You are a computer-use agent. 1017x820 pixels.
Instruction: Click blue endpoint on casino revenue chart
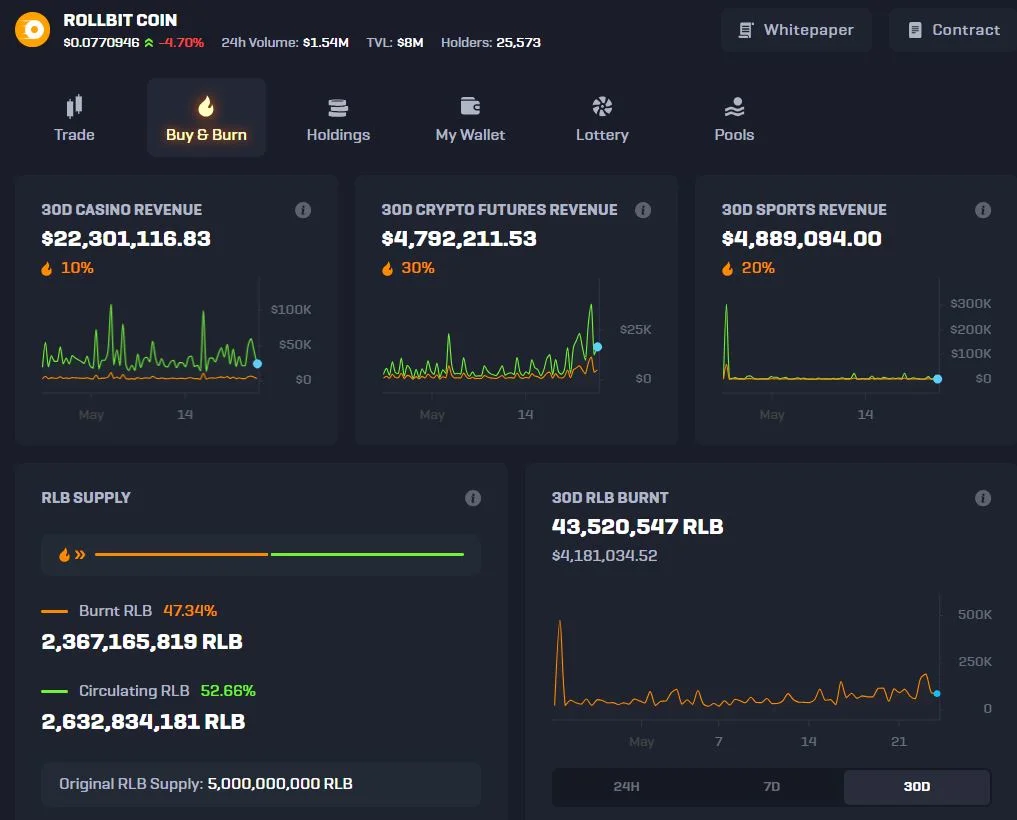coord(257,364)
